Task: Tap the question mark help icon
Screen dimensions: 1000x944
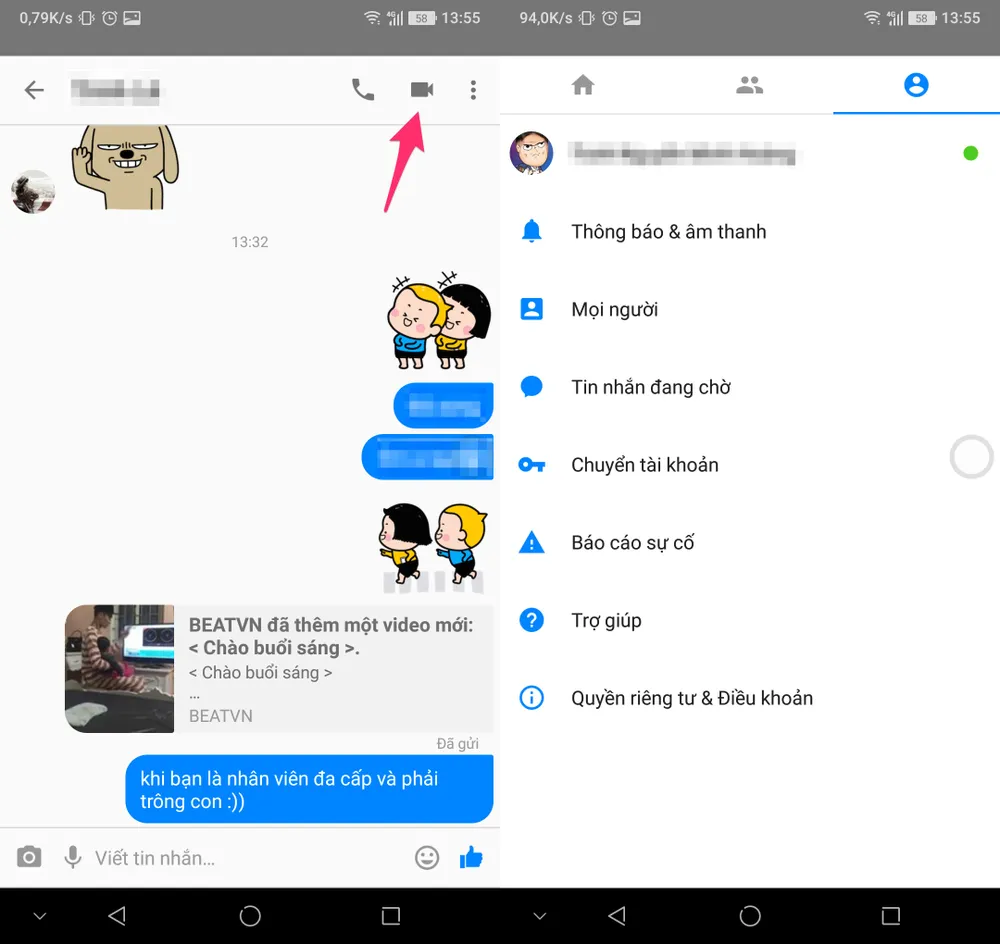Action: coord(531,620)
